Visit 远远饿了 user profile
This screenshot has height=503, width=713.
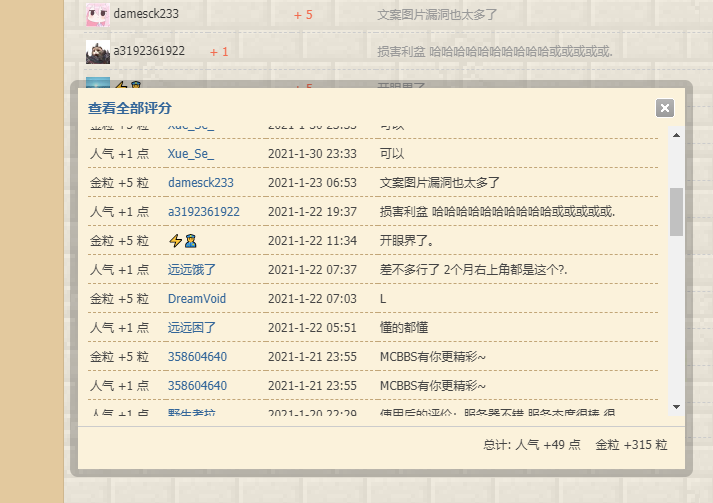coord(192,270)
